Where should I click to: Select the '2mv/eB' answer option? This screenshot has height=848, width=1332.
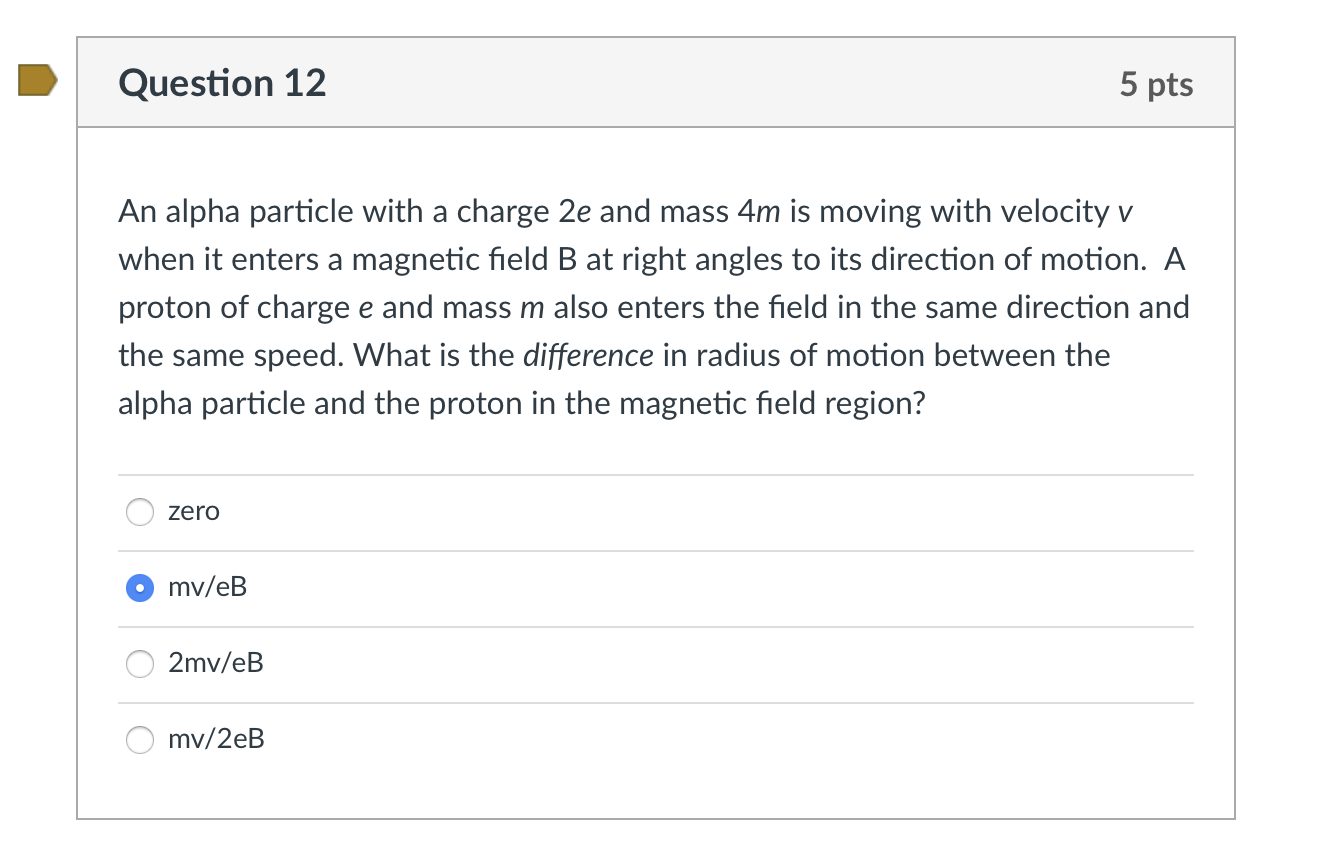139,663
